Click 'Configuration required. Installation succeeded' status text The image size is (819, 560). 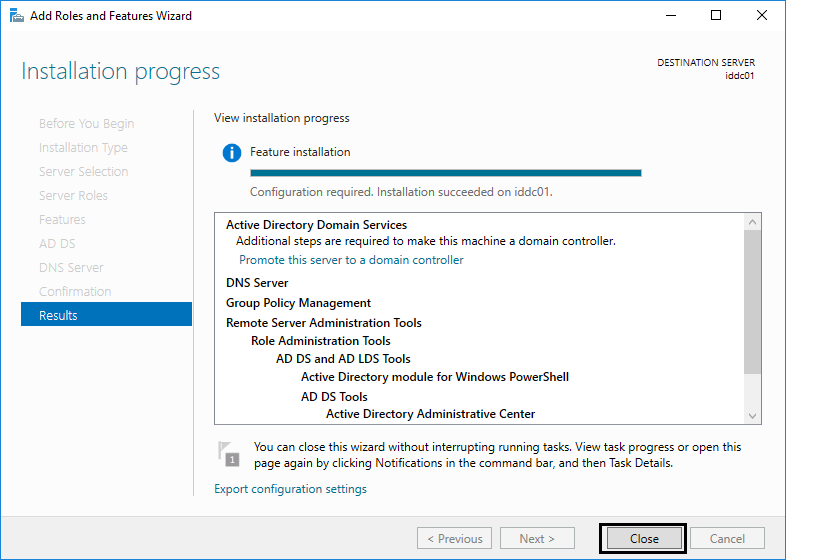pyautogui.click(x=401, y=192)
